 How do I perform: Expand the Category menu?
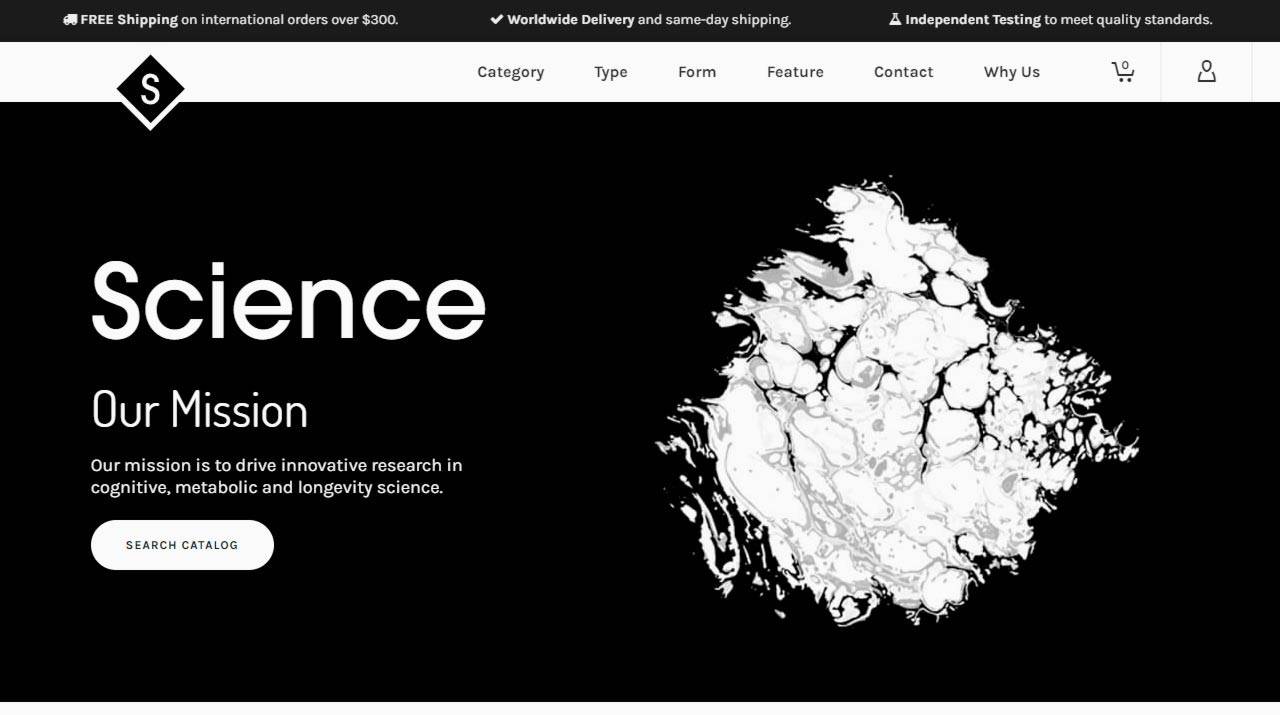[510, 72]
